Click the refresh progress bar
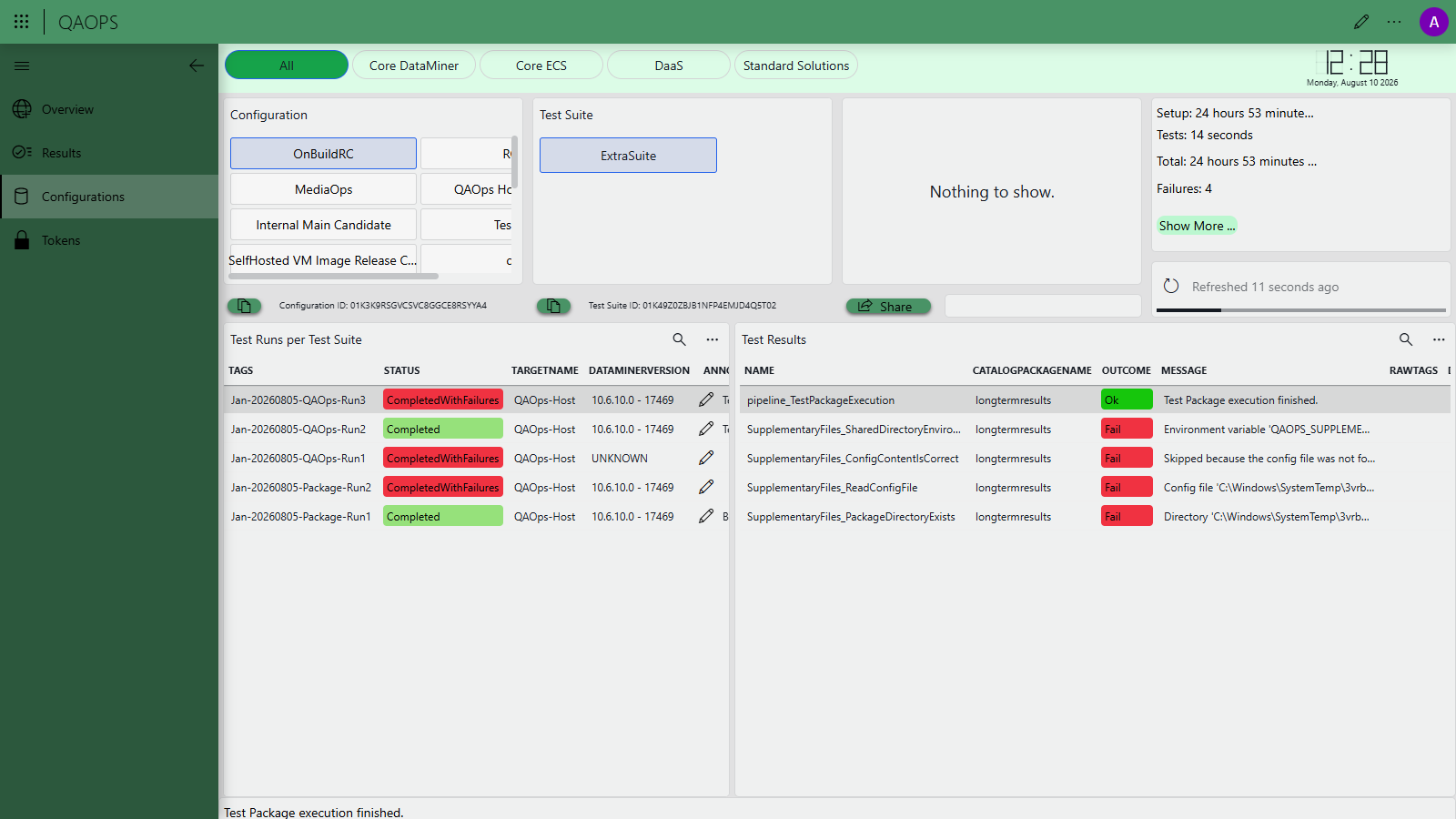 (x=1301, y=310)
